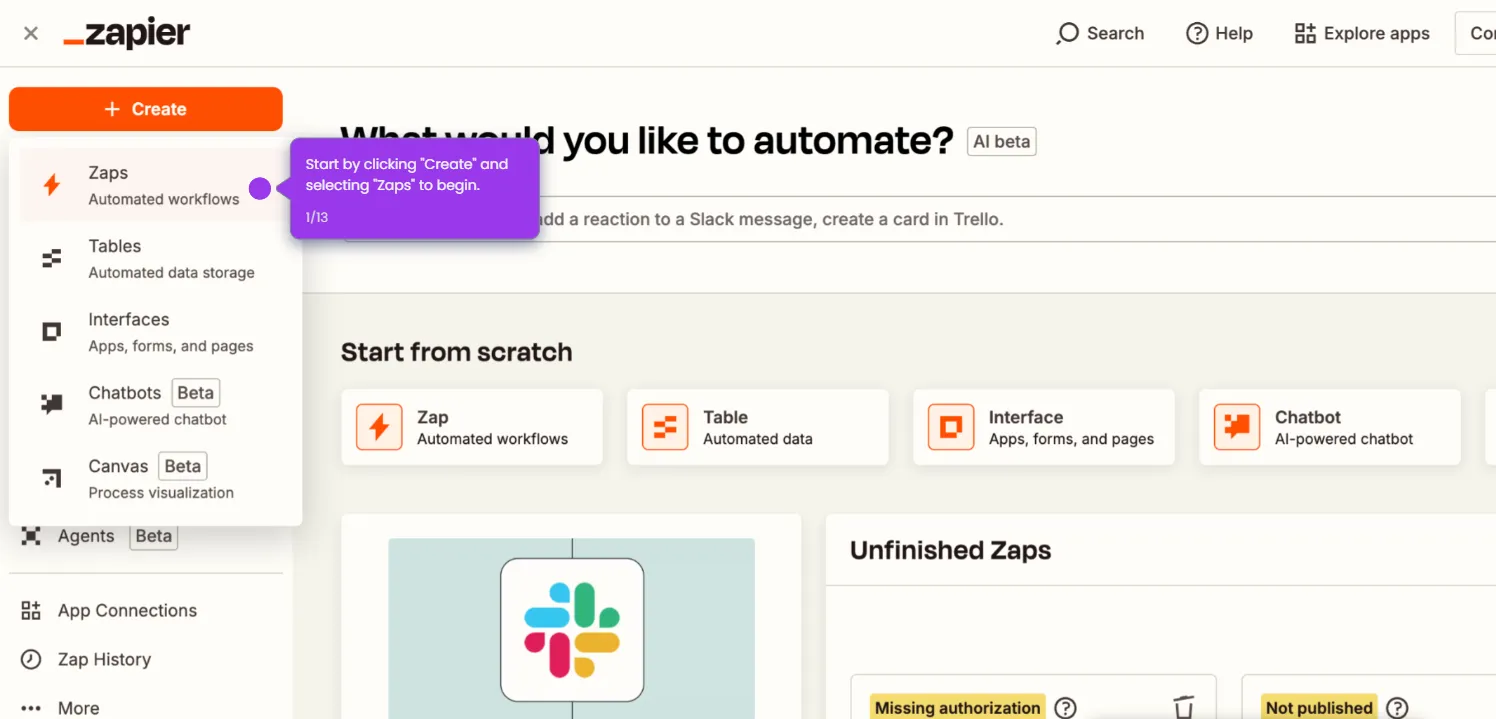The width and height of the screenshot is (1496, 719).
Task: Choose Tables Automated data storage entry
Action: click(x=156, y=259)
